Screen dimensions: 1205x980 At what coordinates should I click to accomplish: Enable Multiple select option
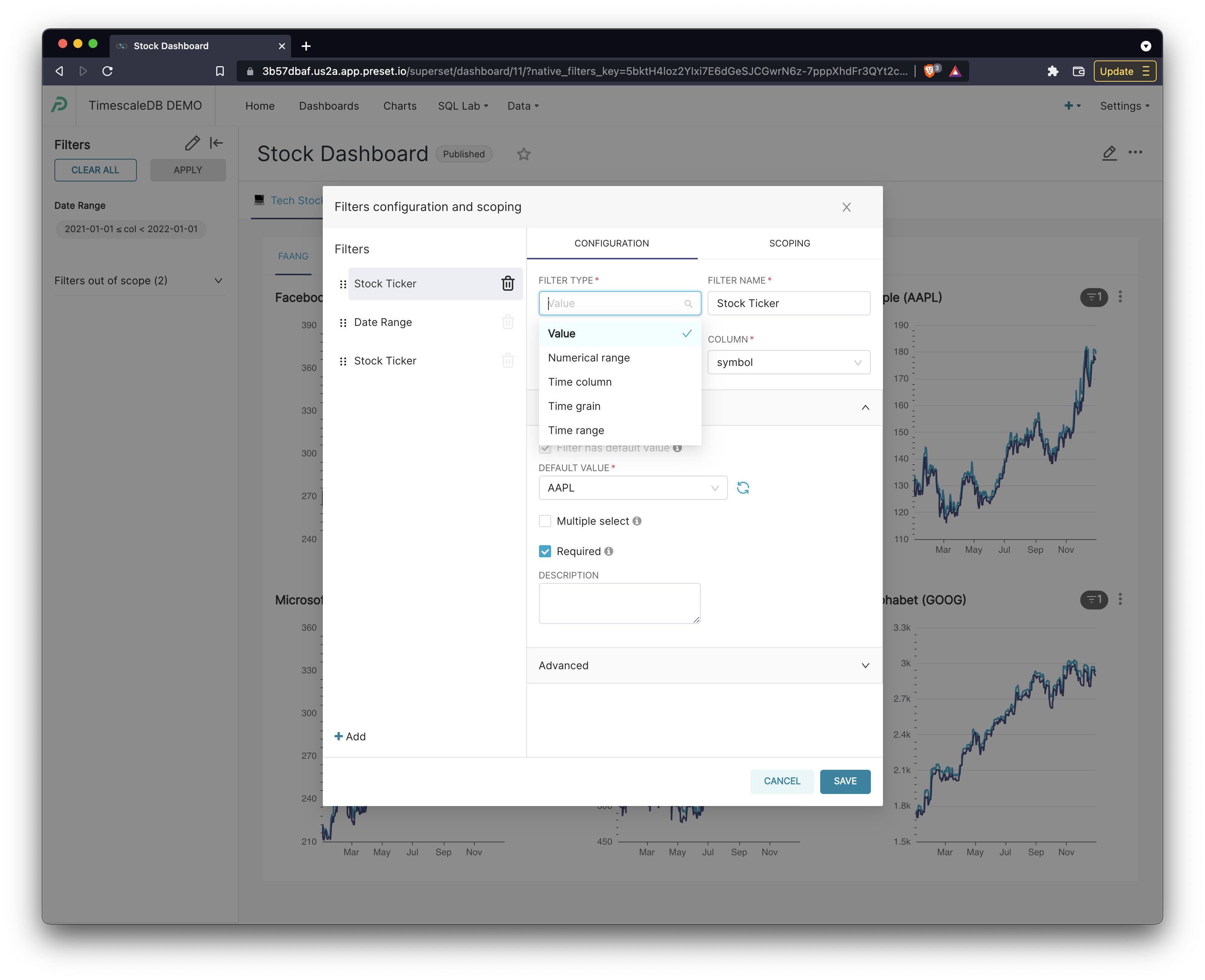pyautogui.click(x=545, y=521)
